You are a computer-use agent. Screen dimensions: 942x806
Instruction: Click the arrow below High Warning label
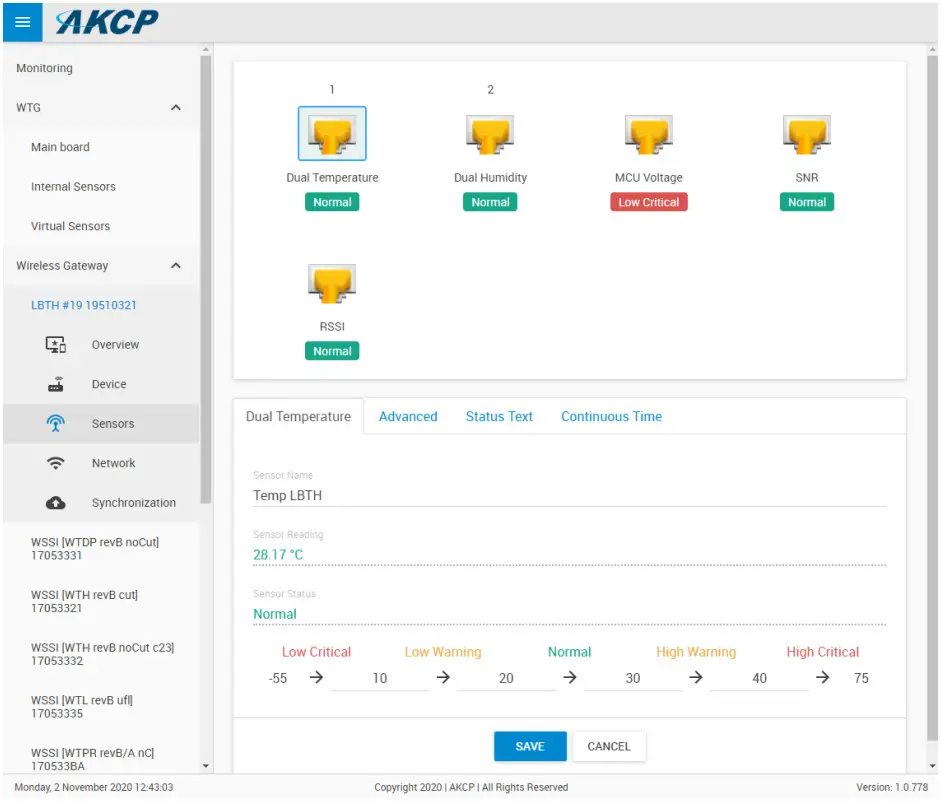(696, 677)
